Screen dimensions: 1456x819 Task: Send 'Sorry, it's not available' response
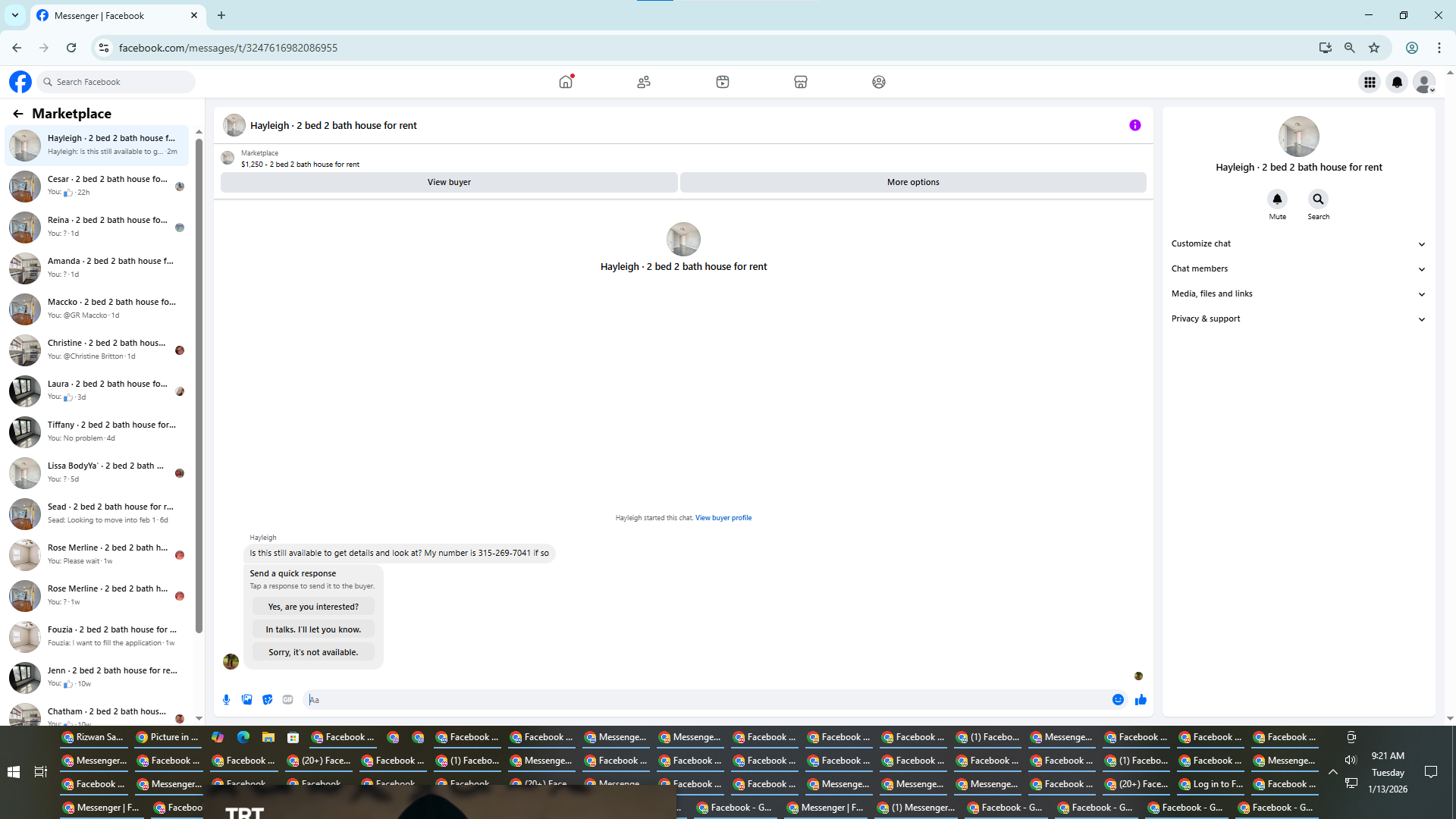tap(313, 652)
